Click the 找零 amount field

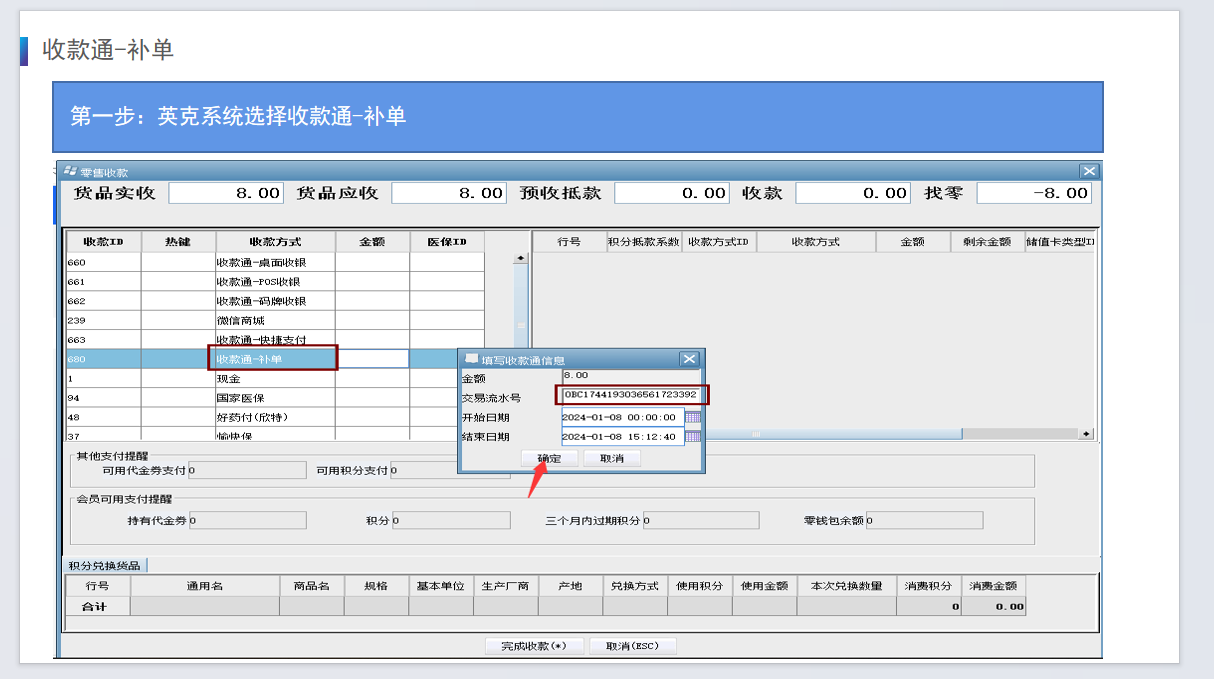1034,193
